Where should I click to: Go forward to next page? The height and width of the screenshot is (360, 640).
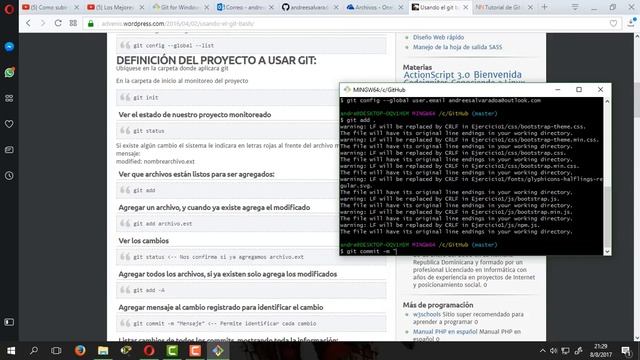[x=43, y=23]
